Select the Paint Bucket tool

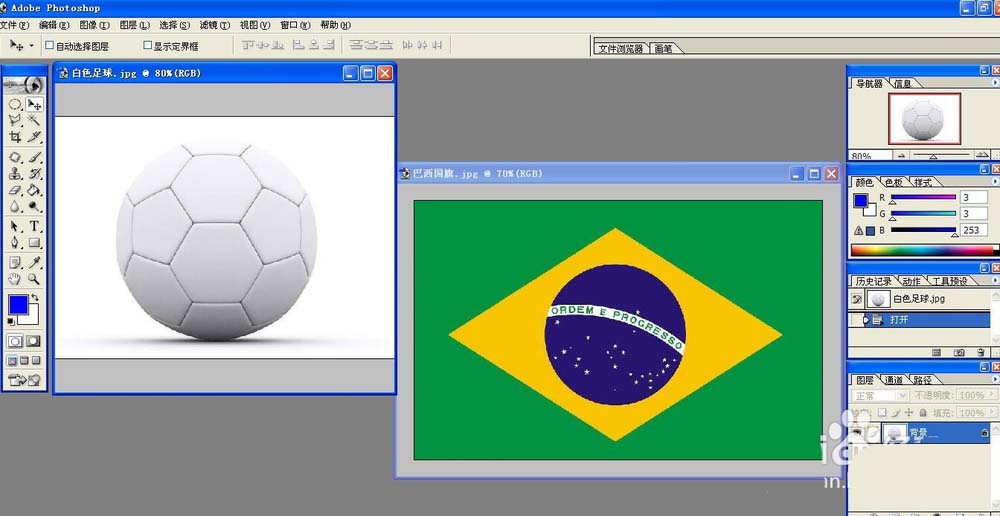34,189
